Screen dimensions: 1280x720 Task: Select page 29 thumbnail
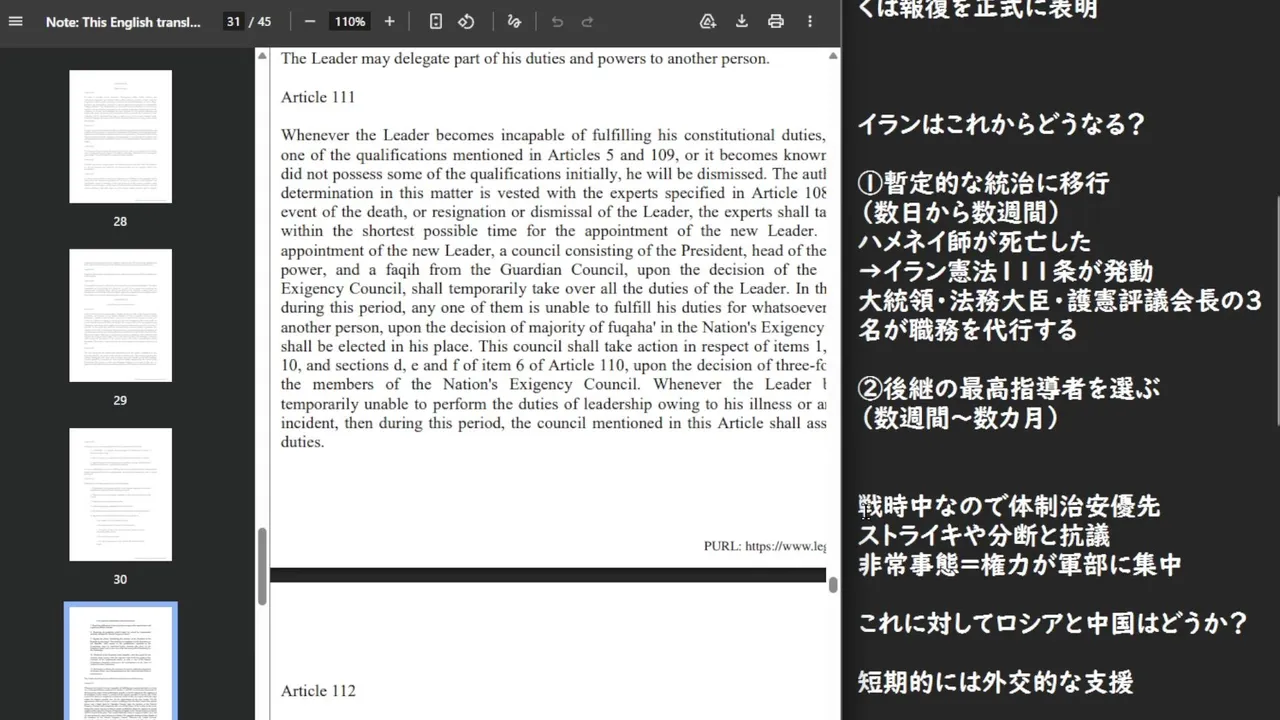click(x=120, y=315)
